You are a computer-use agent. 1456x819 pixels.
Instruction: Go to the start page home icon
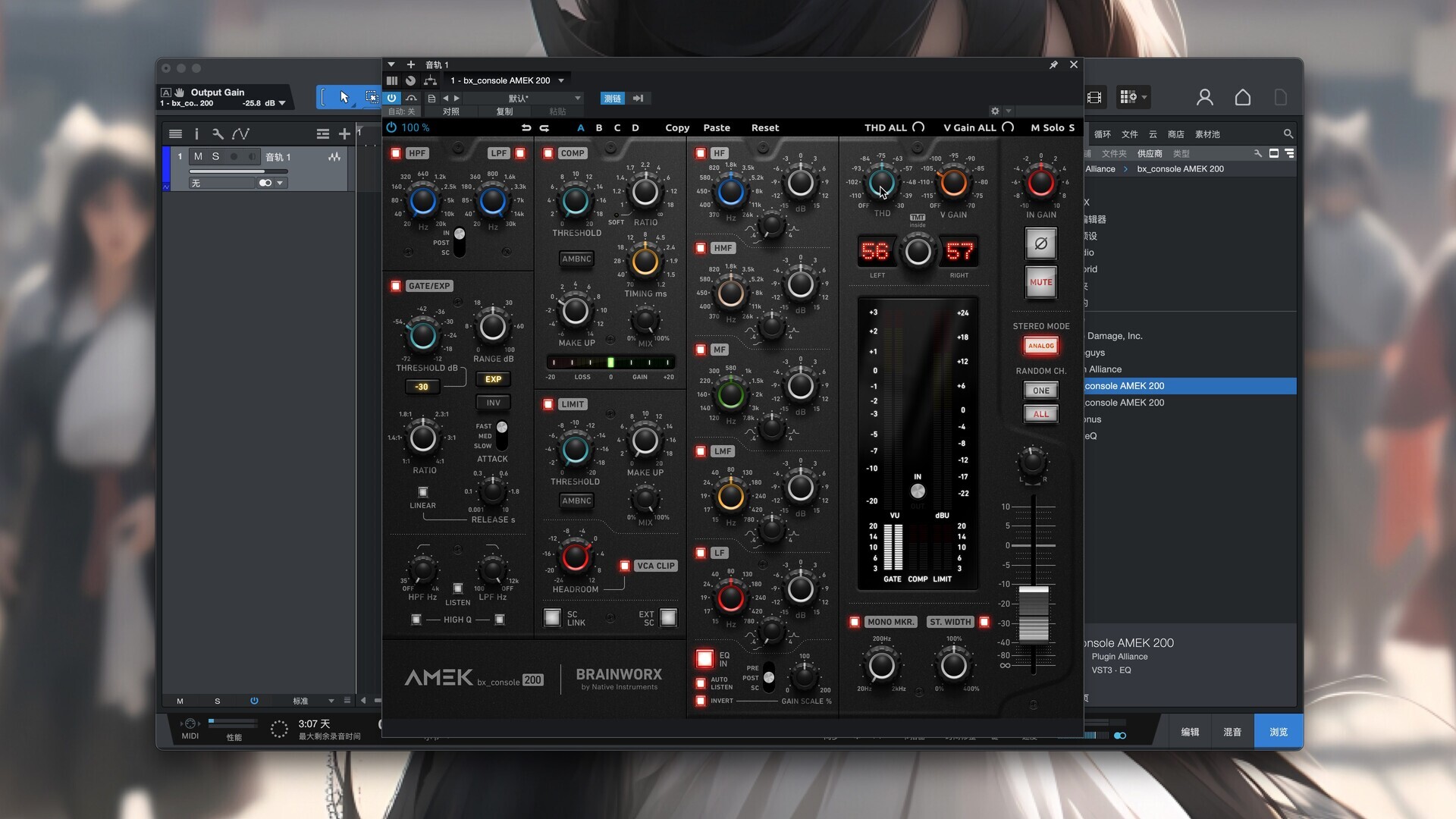(x=1243, y=97)
